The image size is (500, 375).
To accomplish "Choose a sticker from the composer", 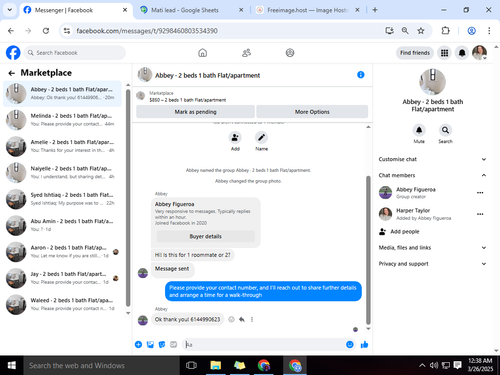I will click(x=162, y=344).
